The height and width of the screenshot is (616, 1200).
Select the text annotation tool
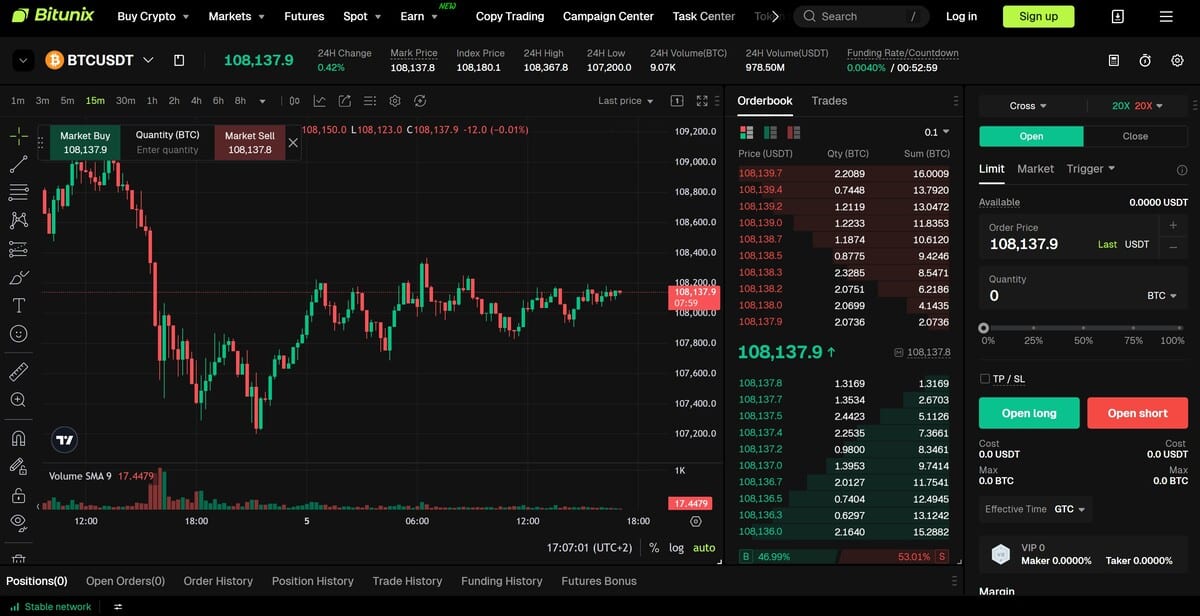click(x=18, y=305)
